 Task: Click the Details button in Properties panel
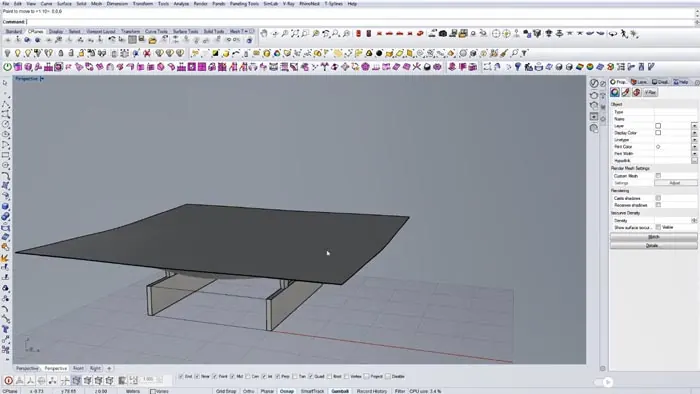[x=654, y=245]
